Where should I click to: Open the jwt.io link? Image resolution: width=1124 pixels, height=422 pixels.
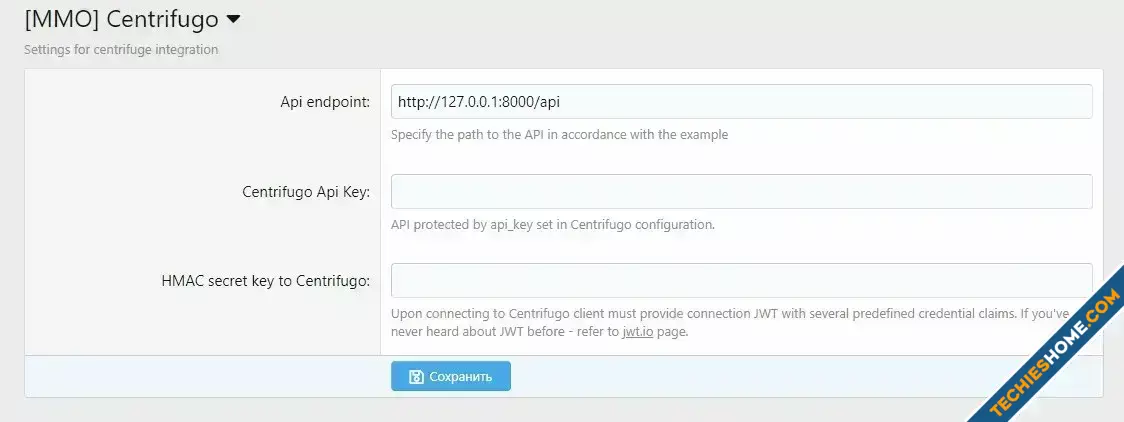point(637,332)
